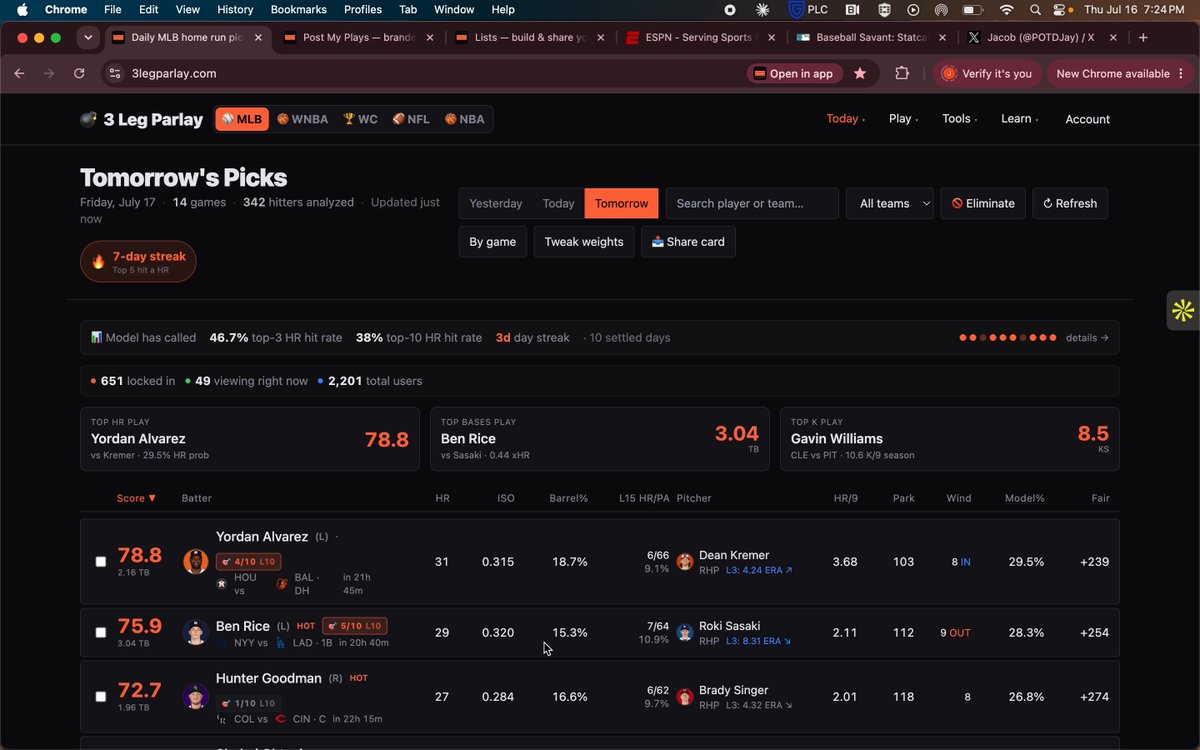Click the fire 7-day streak badge
Viewport: 1200px width, 750px height.
138,262
